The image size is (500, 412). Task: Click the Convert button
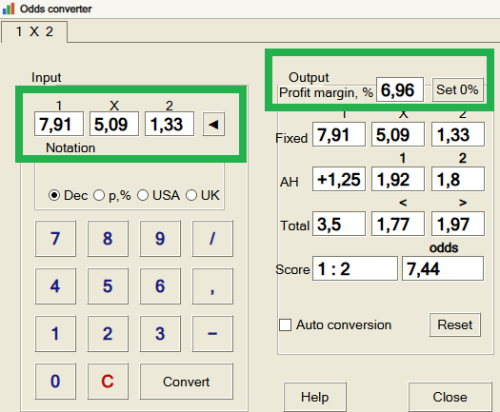[186, 381]
